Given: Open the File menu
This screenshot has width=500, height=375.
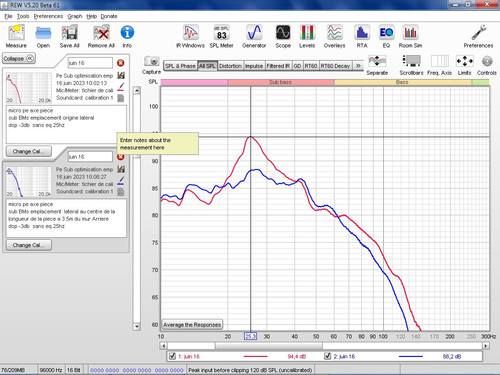Looking at the screenshot, I should (x=9, y=16).
